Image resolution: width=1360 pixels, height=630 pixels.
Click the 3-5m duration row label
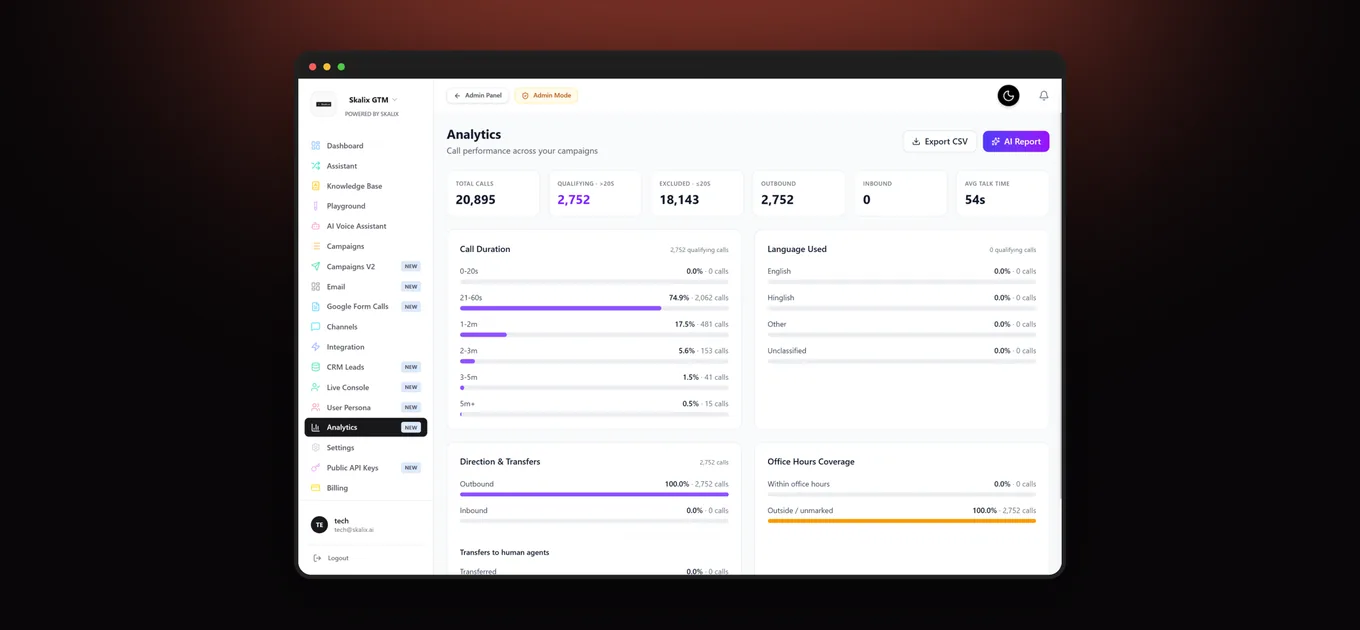(469, 377)
